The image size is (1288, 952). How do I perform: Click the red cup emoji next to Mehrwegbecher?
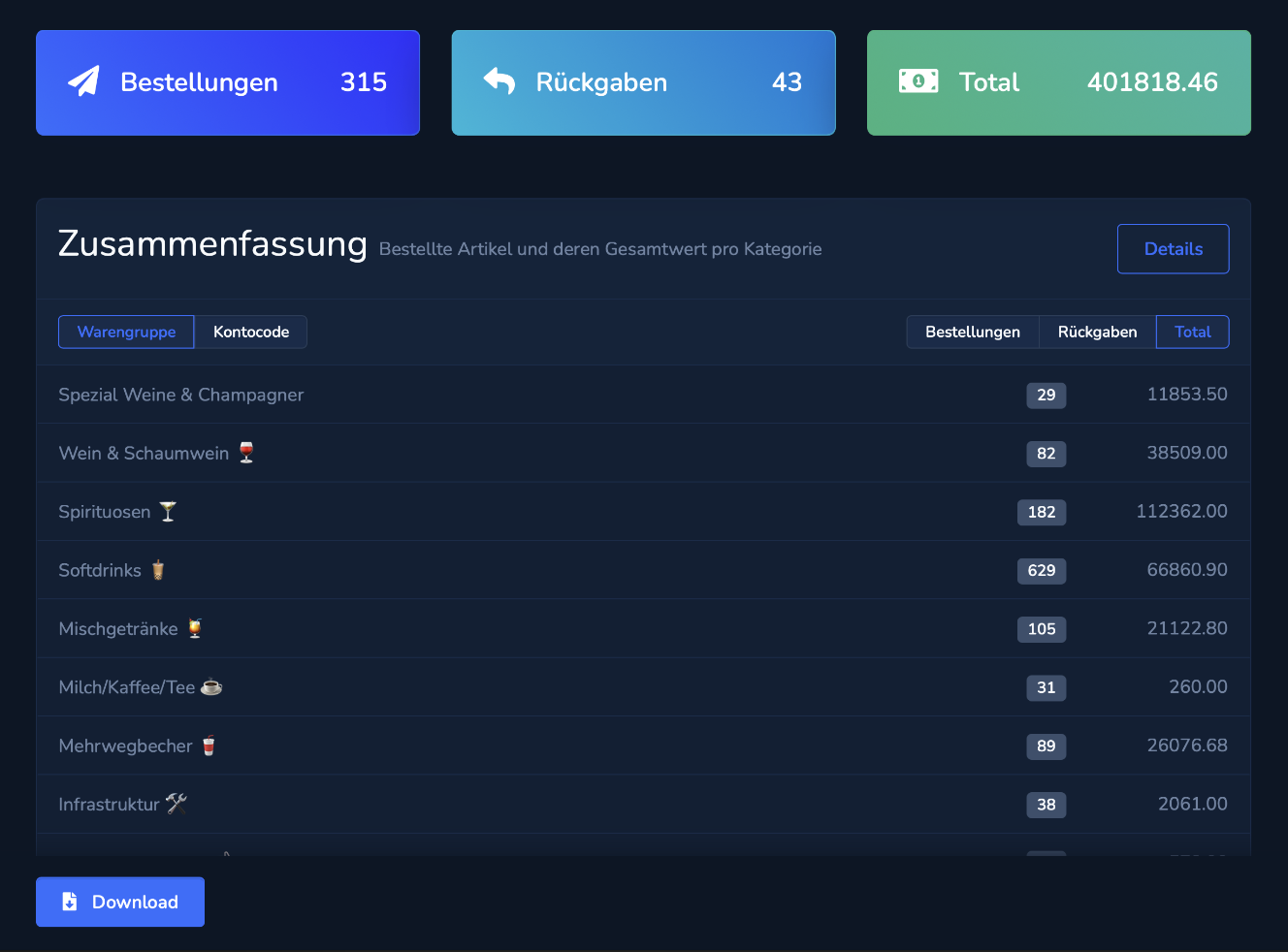click(x=209, y=746)
